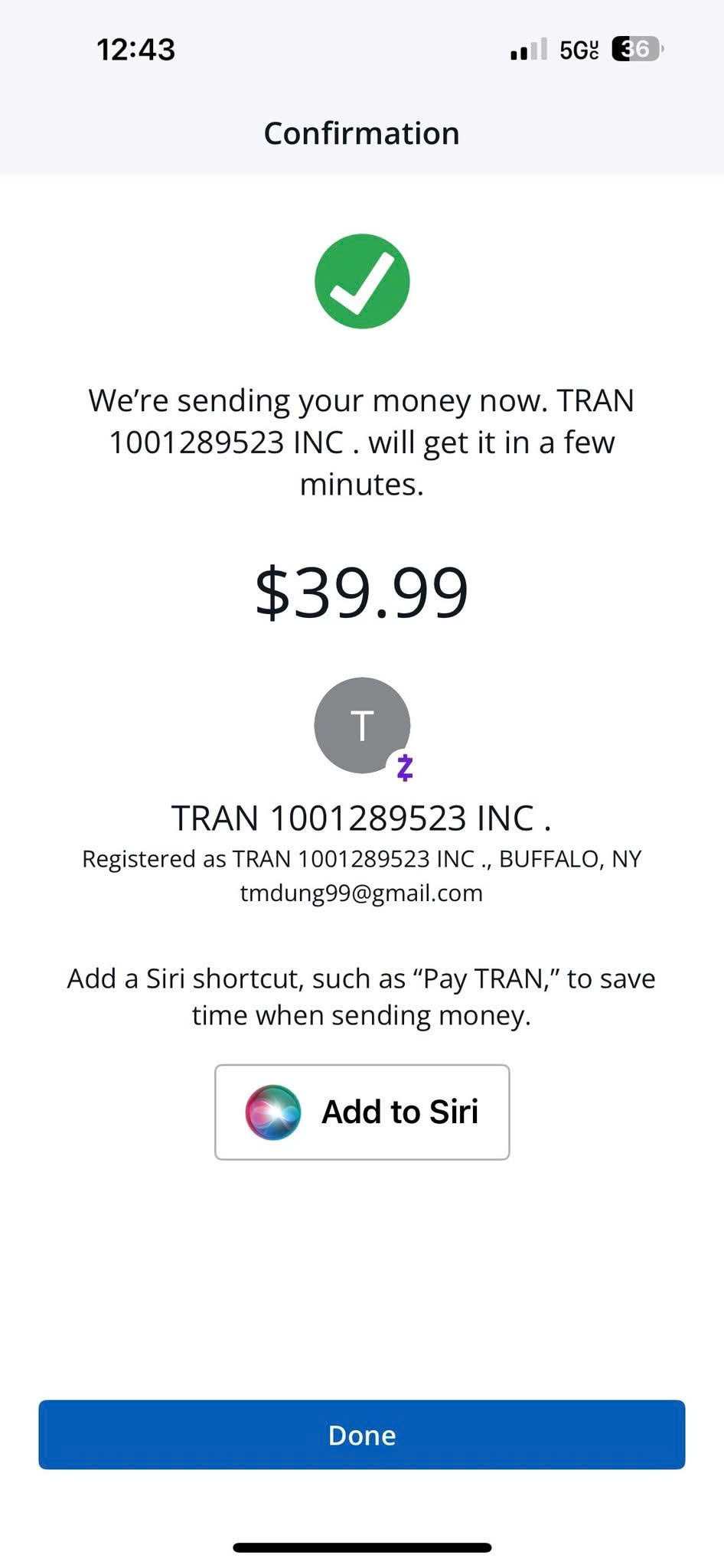
Task: Tap the Siri shortcut suggestion text
Action: click(x=361, y=997)
